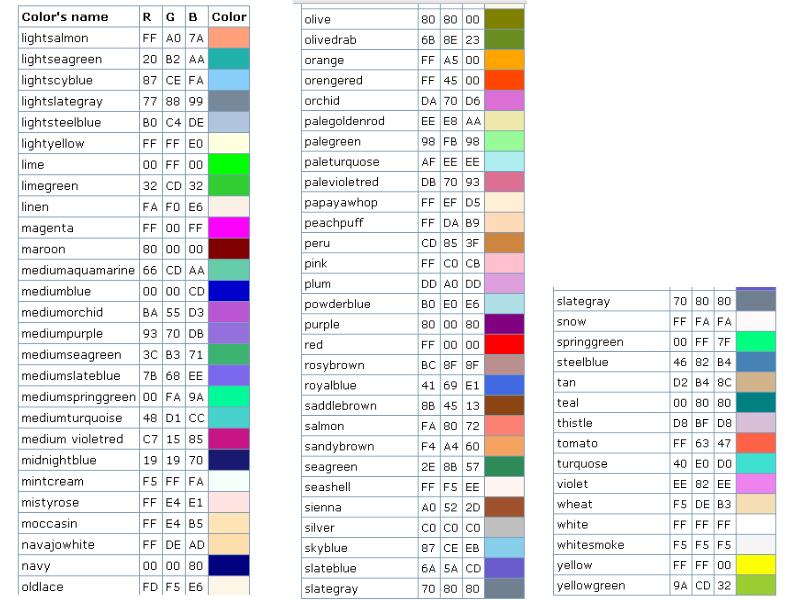Viewport: 800px width, 600px height.
Task: Click the "Color" column header
Action: click(229, 17)
